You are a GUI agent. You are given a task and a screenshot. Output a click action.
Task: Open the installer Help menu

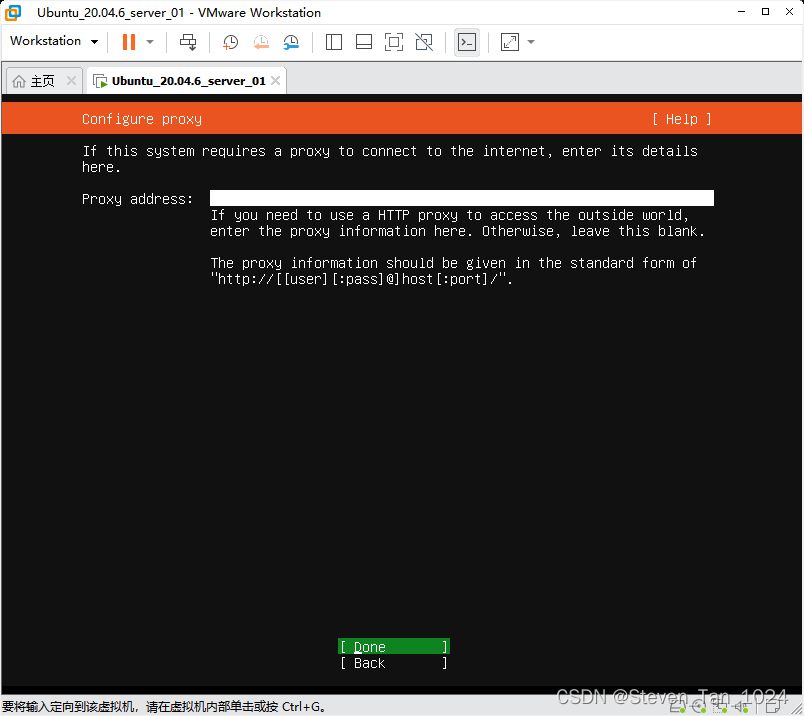(x=681, y=119)
